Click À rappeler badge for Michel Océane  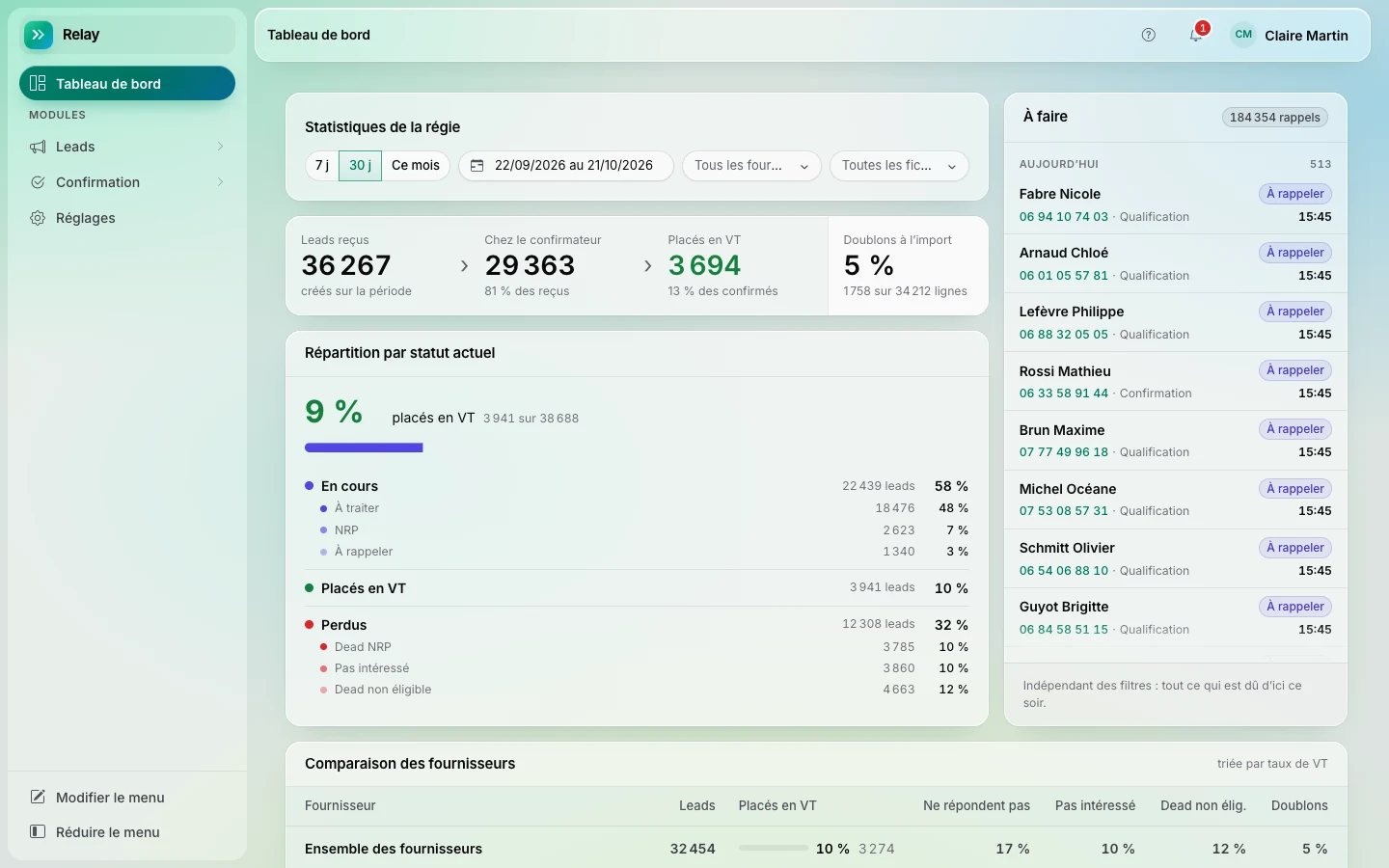click(1295, 489)
